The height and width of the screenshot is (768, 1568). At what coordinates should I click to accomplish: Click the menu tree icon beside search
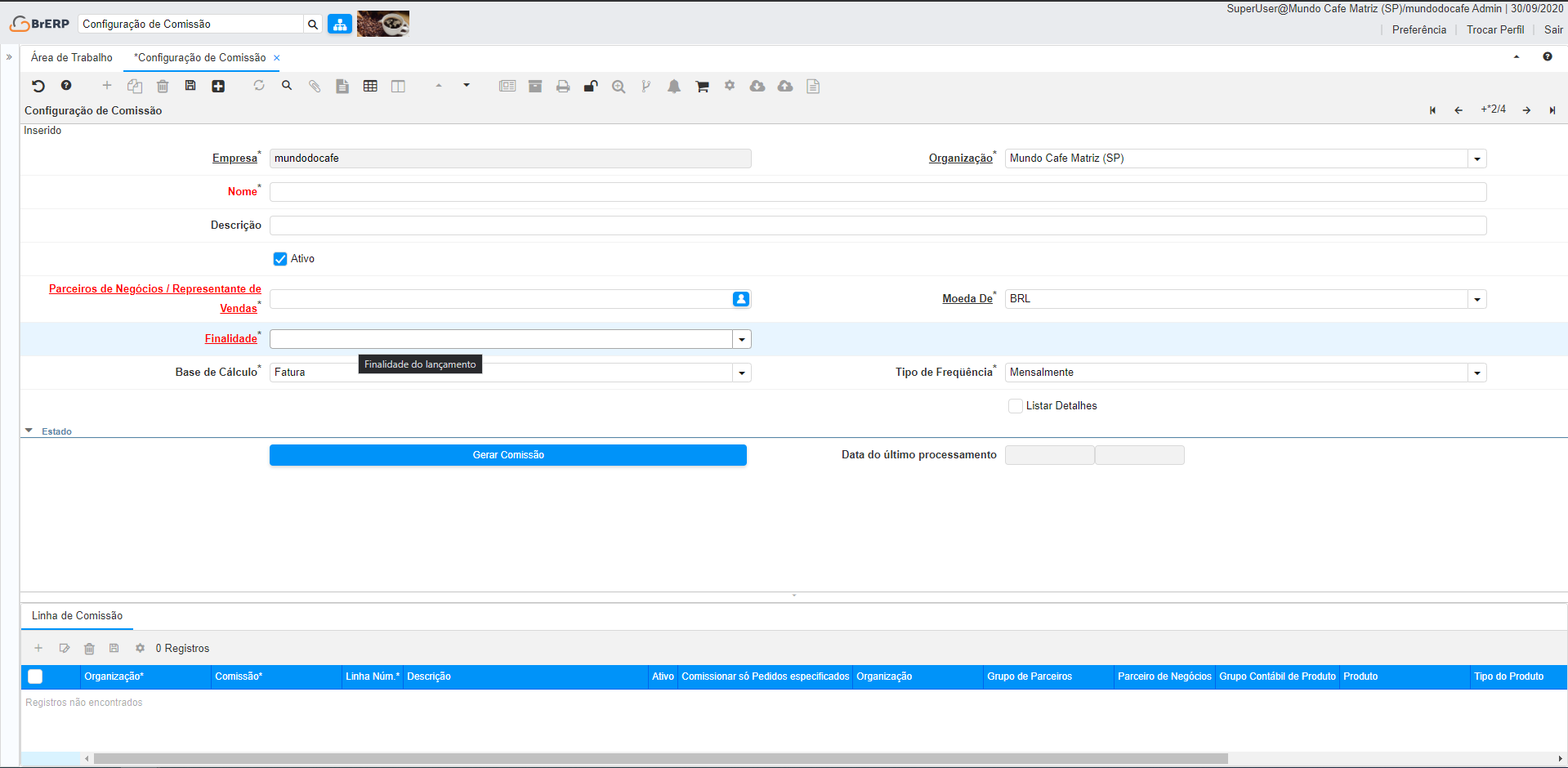tap(340, 25)
